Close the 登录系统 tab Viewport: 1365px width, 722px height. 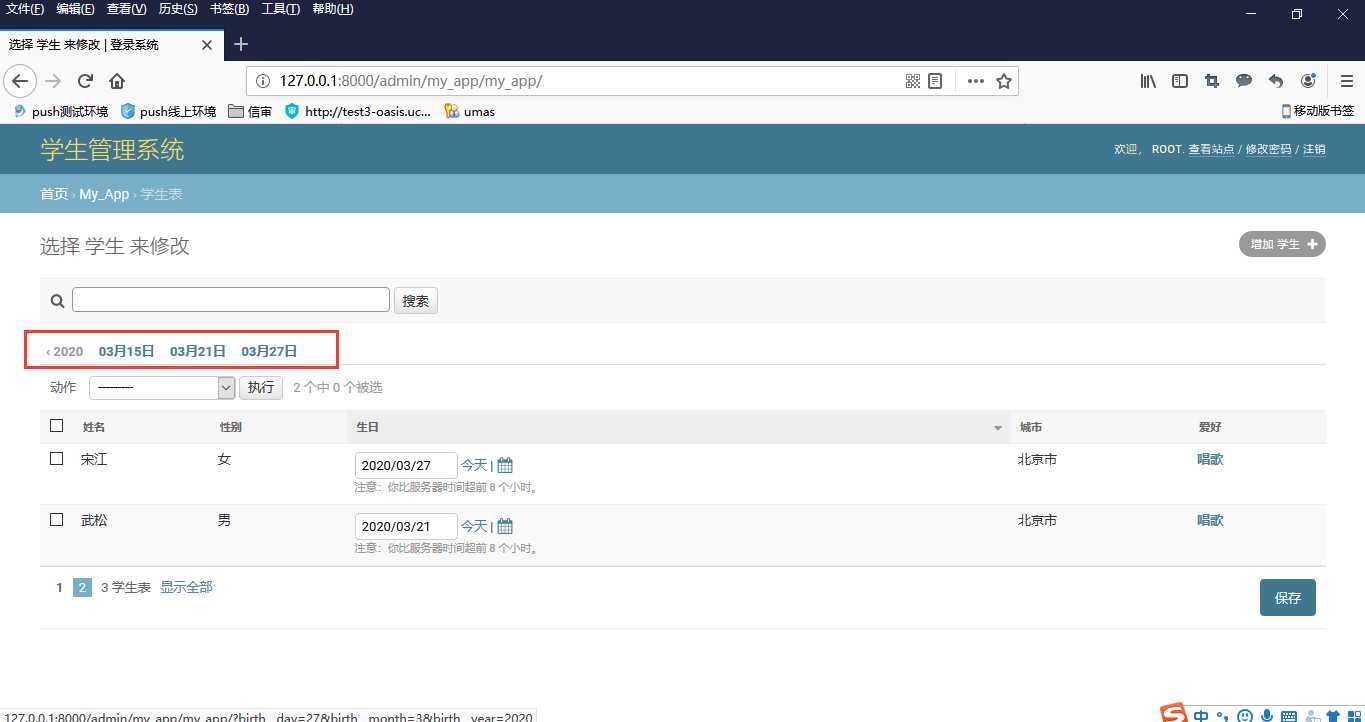point(207,45)
